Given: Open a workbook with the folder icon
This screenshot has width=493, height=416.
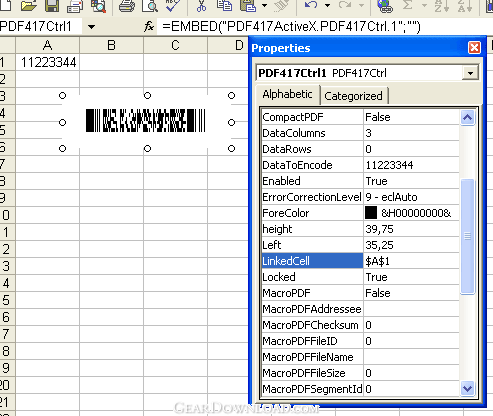Looking at the screenshot, I should (x=29, y=5).
